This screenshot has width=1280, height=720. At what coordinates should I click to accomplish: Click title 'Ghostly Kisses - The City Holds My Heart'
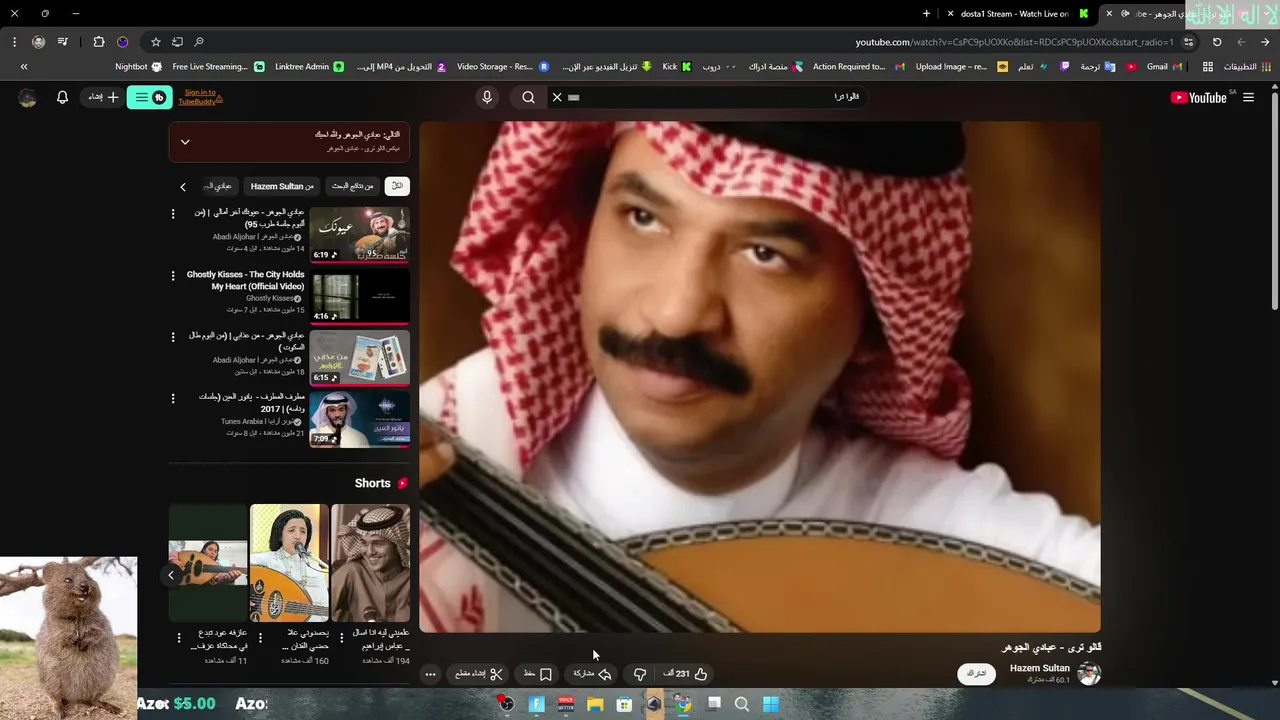coord(245,280)
